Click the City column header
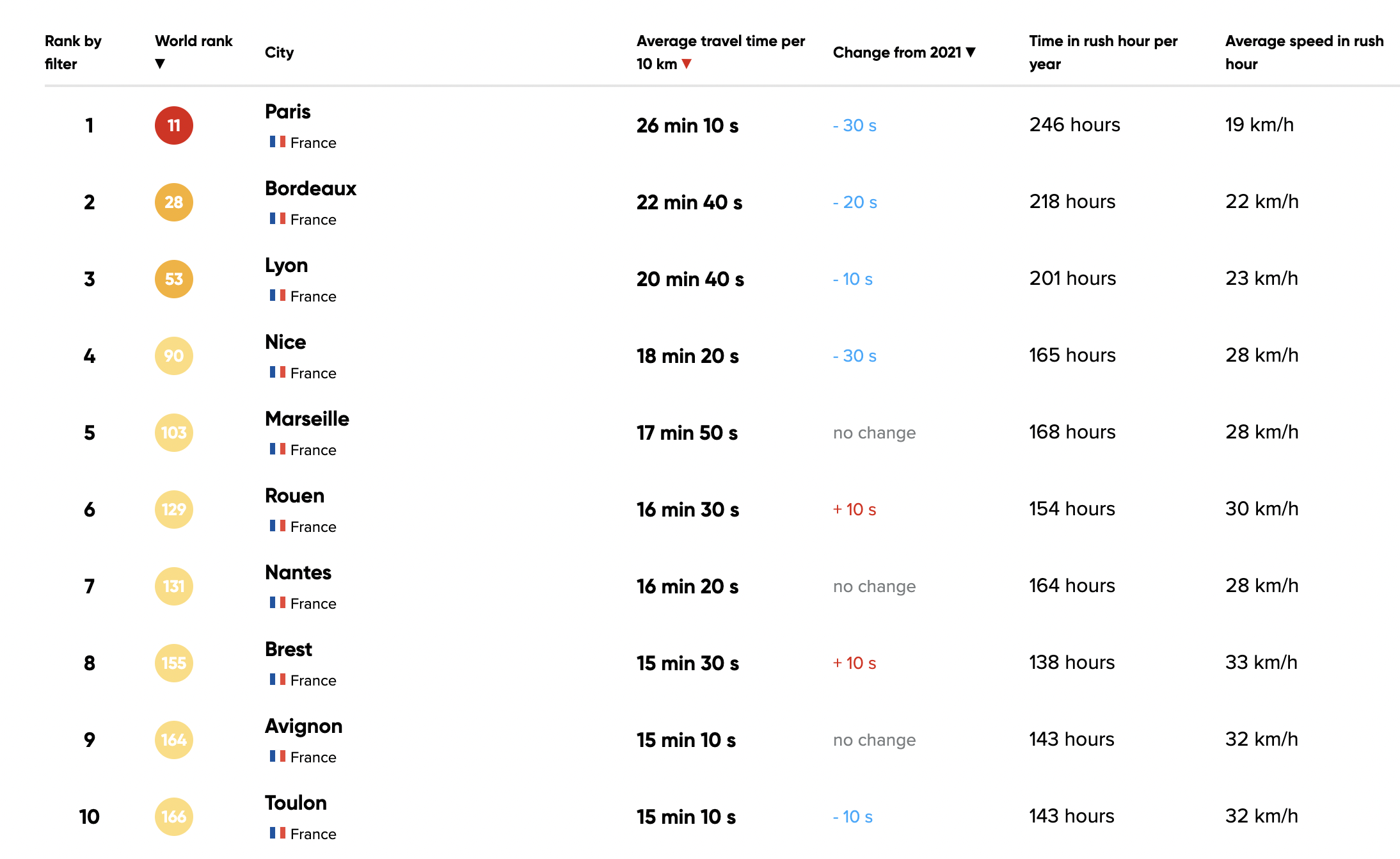This screenshot has height=859, width=1400. 280,52
